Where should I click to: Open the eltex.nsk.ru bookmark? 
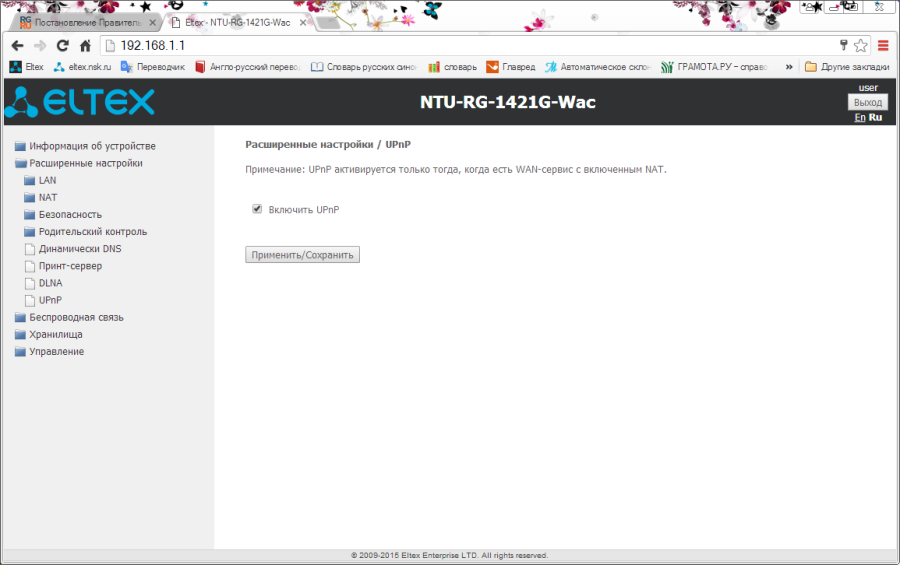coord(82,67)
